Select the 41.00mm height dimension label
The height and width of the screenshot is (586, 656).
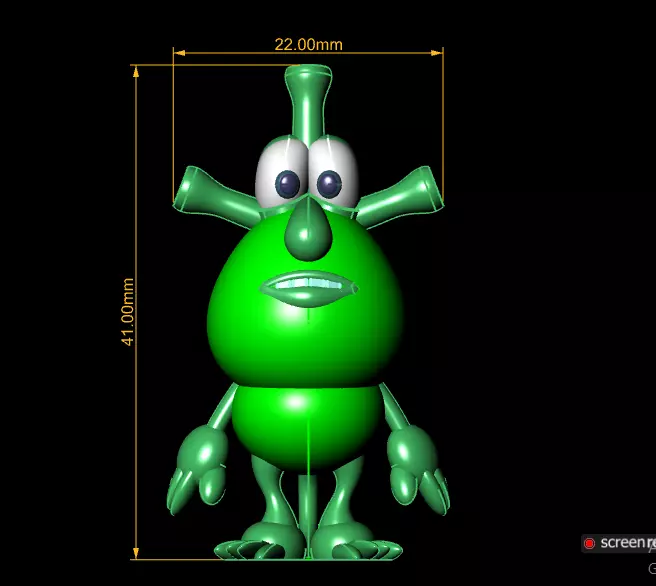click(128, 312)
